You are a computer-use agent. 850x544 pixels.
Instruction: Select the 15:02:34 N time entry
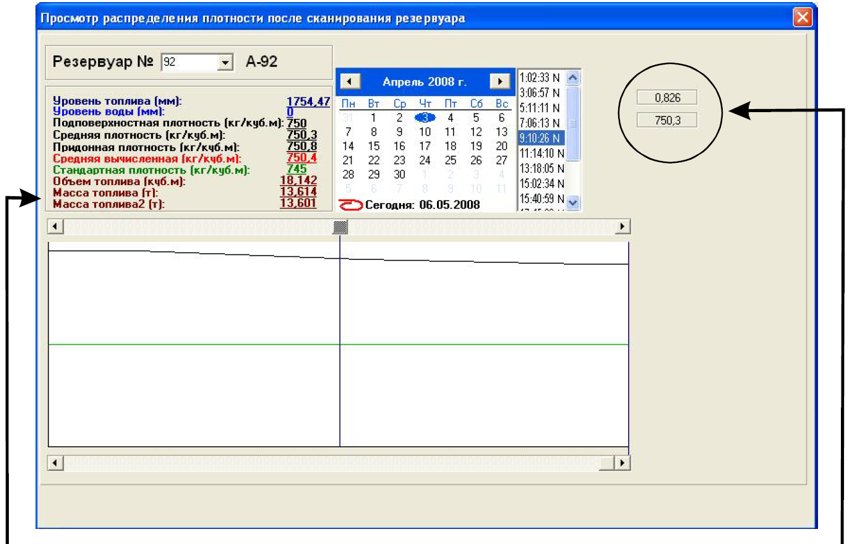point(540,184)
